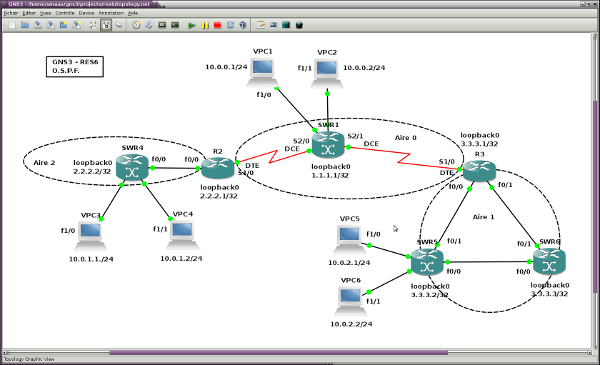Open the Contrôle menu
The image size is (600, 365).
click(65, 13)
